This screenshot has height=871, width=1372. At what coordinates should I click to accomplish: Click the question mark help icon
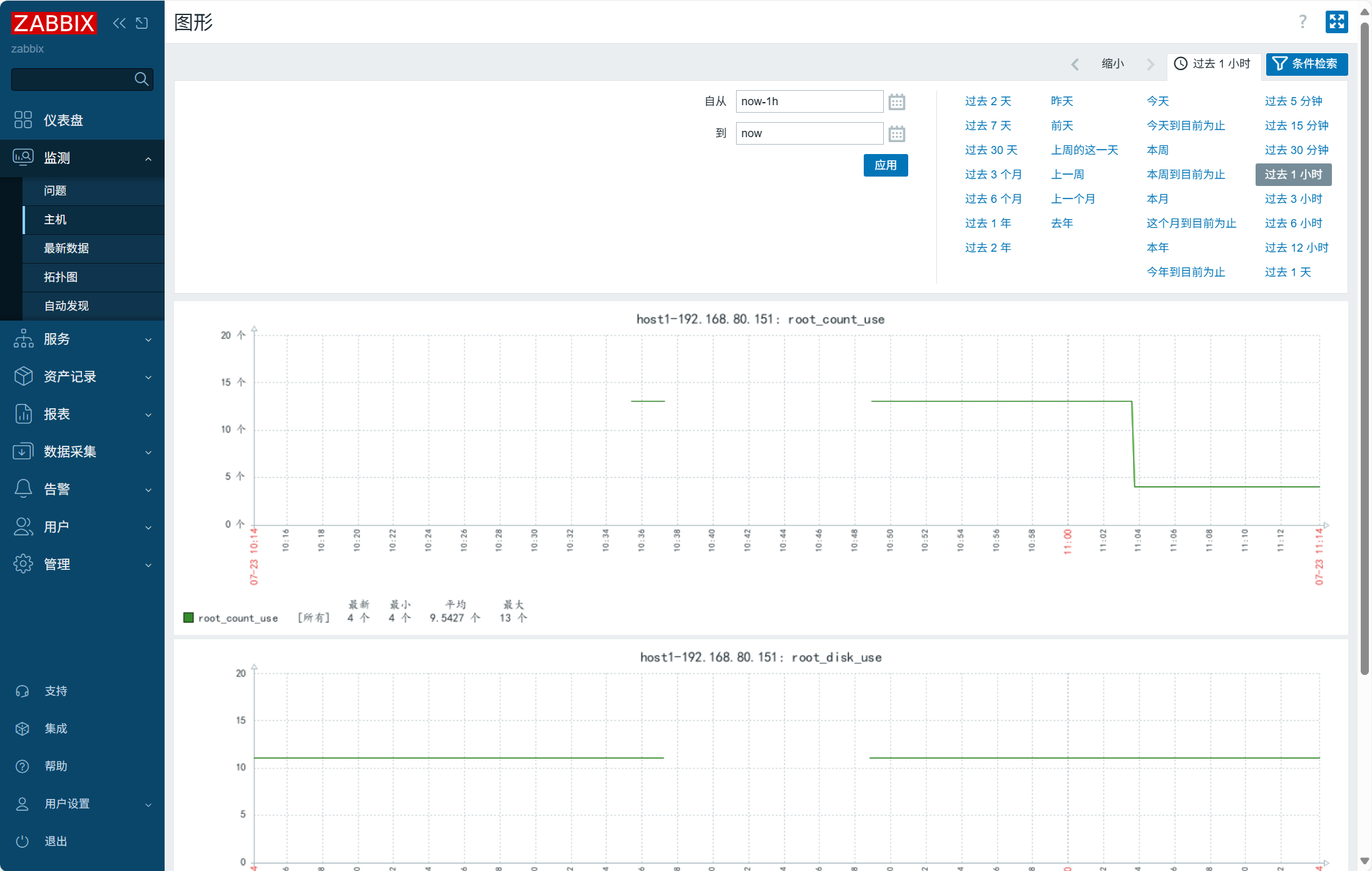1303,22
